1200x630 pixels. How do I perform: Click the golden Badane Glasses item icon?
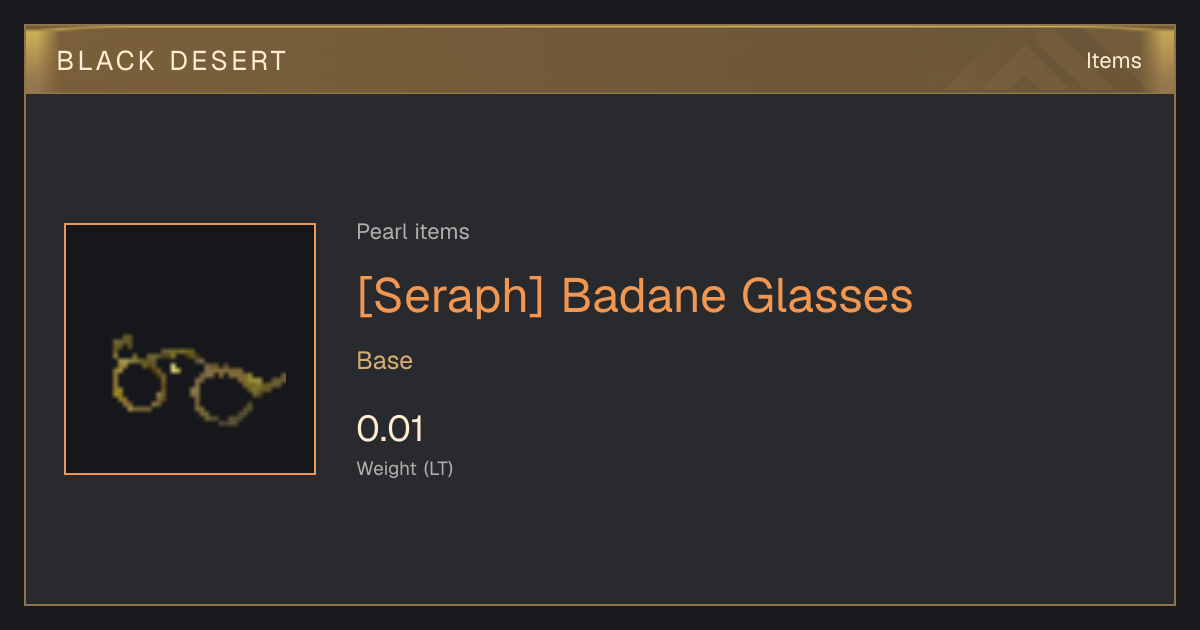(x=198, y=381)
